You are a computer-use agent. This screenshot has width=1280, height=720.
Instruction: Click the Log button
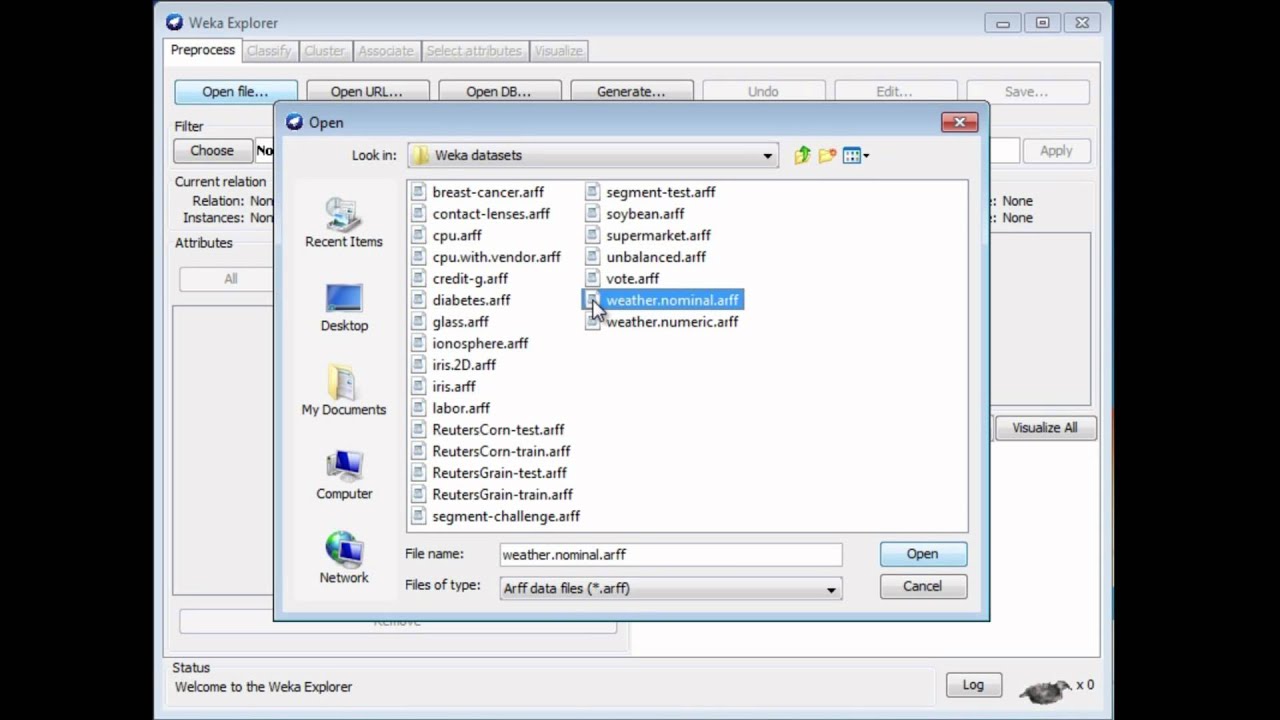coord(973,685)
